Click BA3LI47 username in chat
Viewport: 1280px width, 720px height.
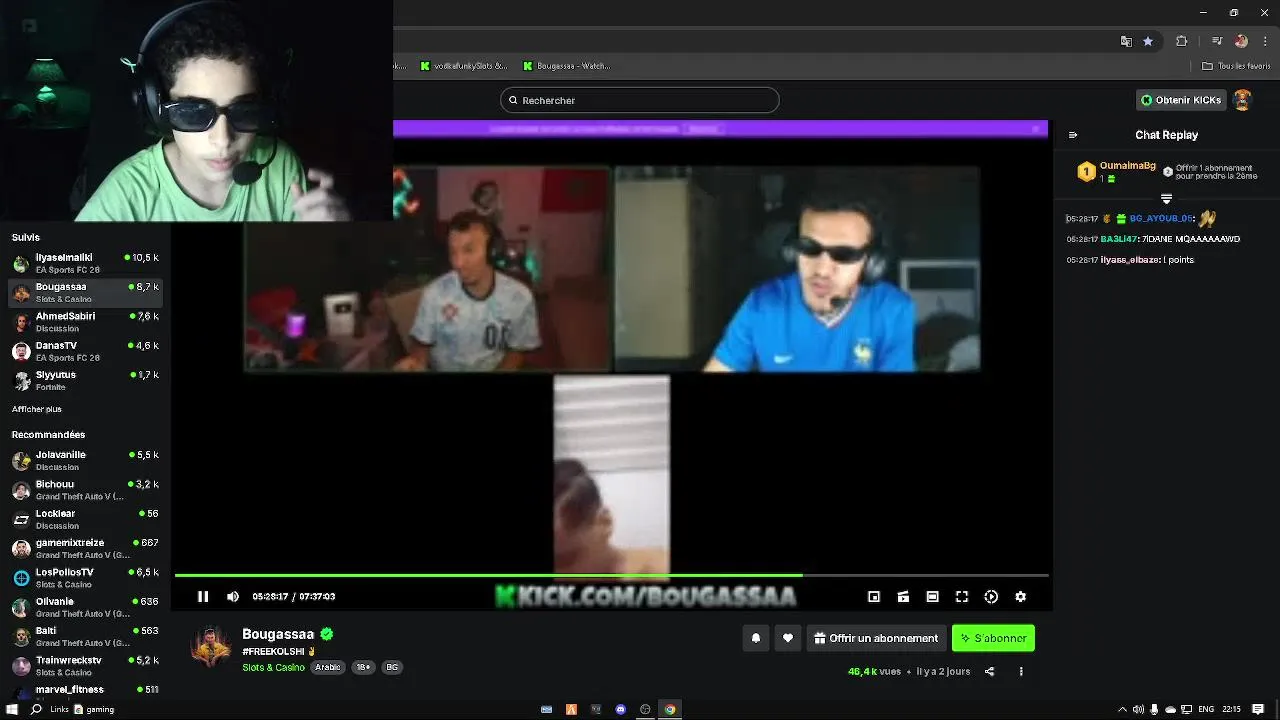[x=1119, y=239]
